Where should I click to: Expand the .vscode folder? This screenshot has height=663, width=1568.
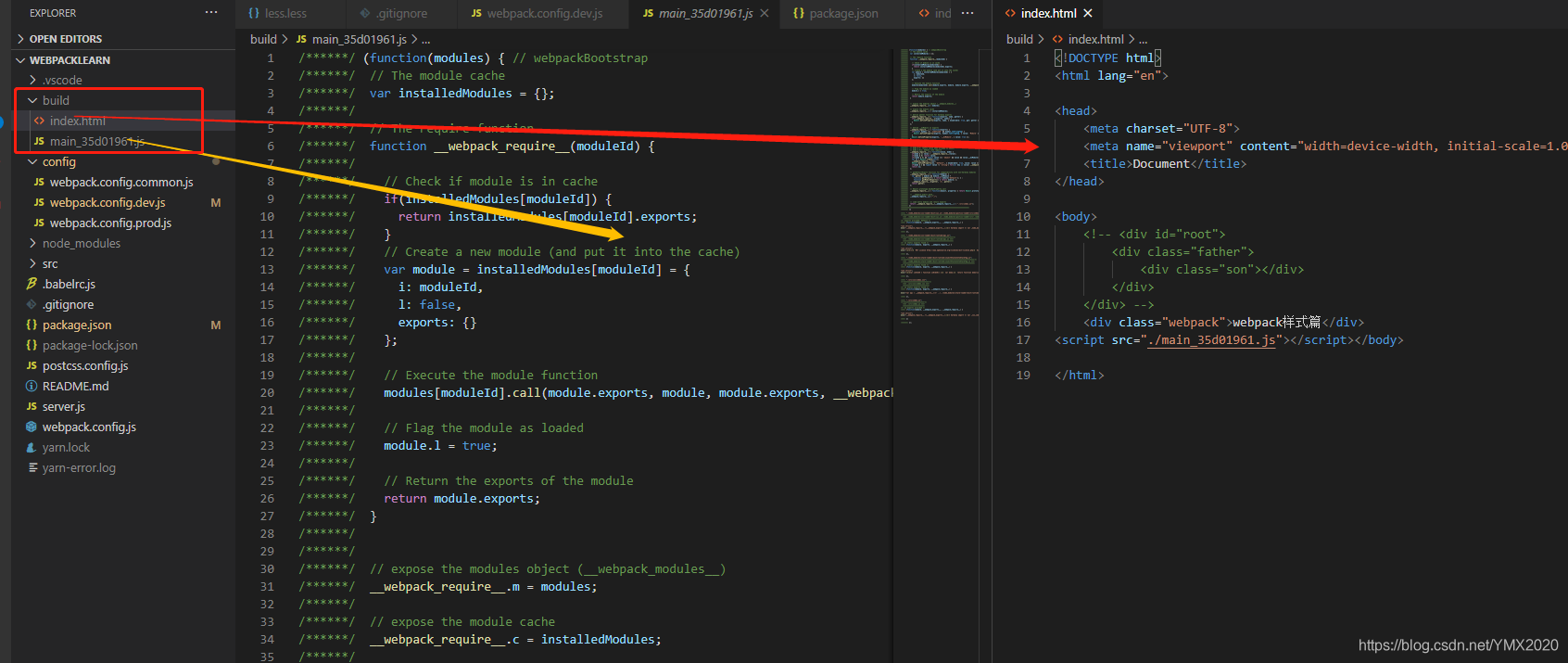click(x=123, y=80)
